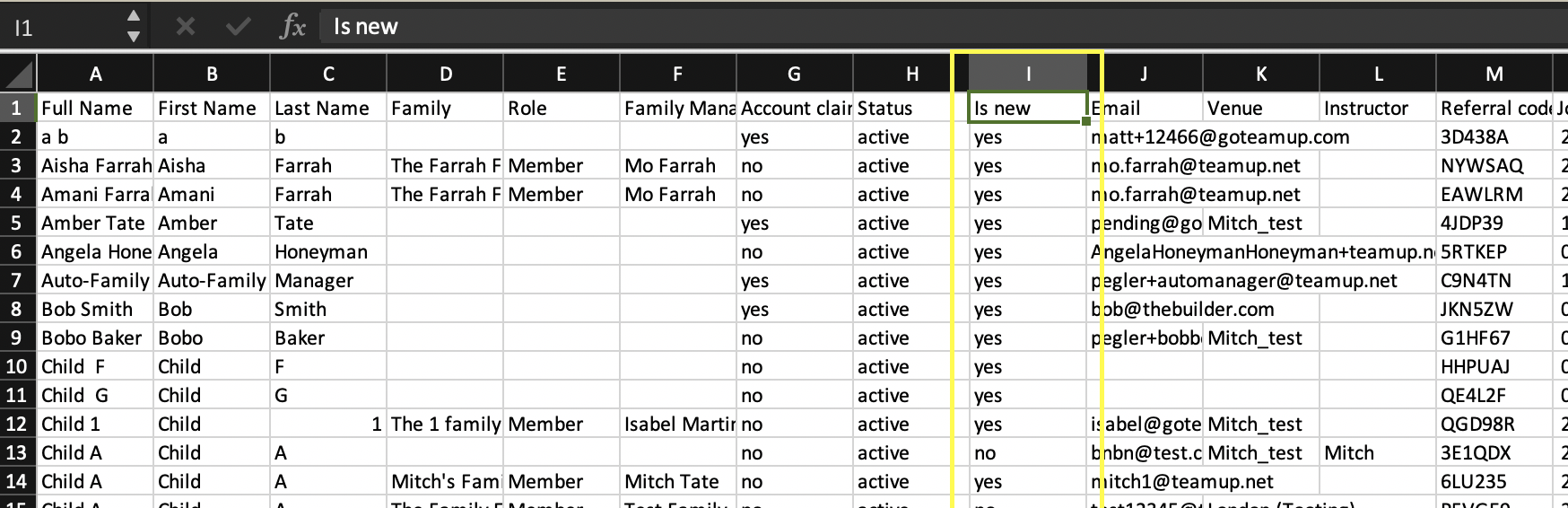This screenshot has height=508, width=1568.
Task: Select the 'Referral code' header cell
Action: click(1494, 108)
